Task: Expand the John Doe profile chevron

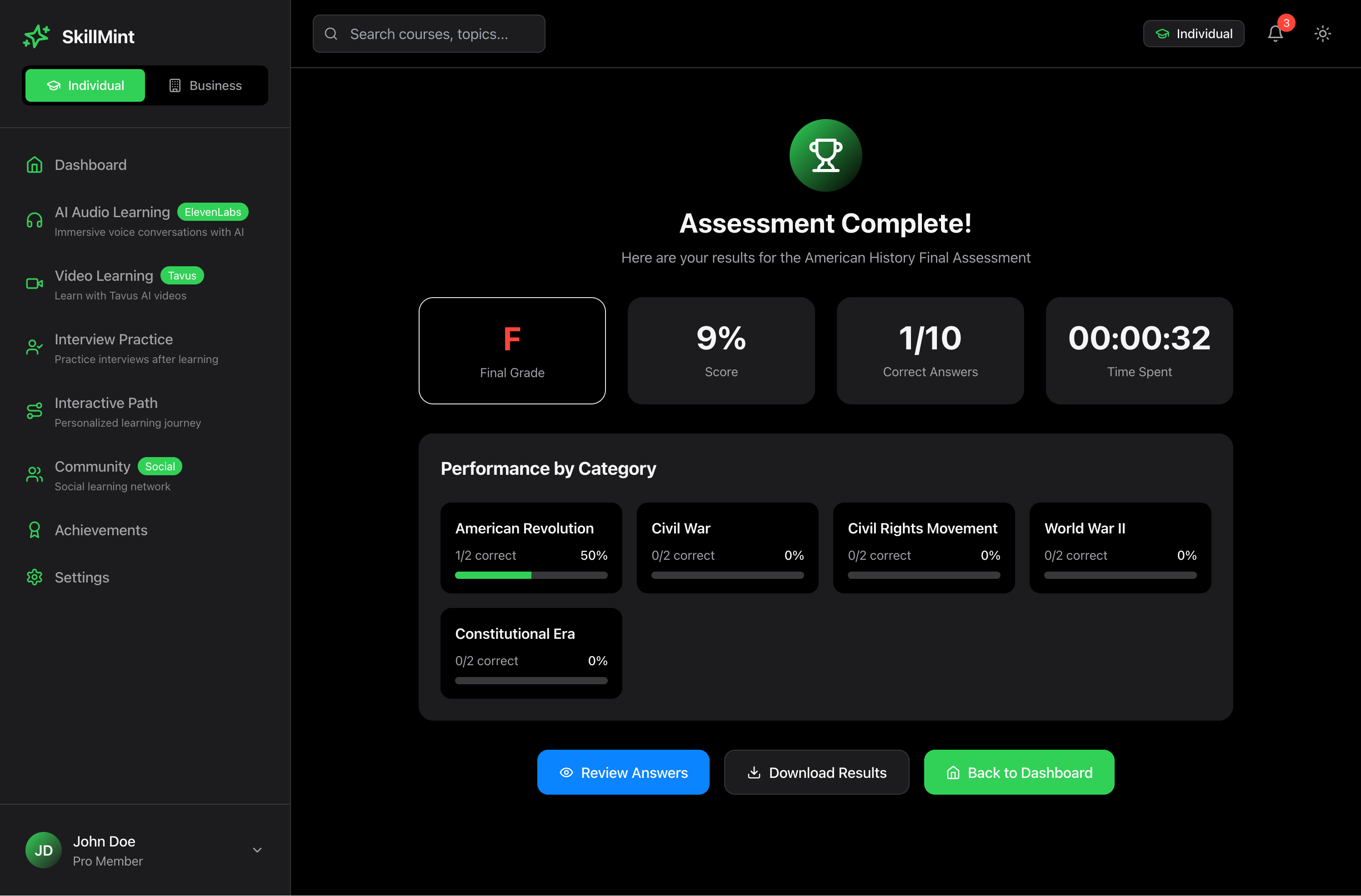Action: click(x=257, y=850)
